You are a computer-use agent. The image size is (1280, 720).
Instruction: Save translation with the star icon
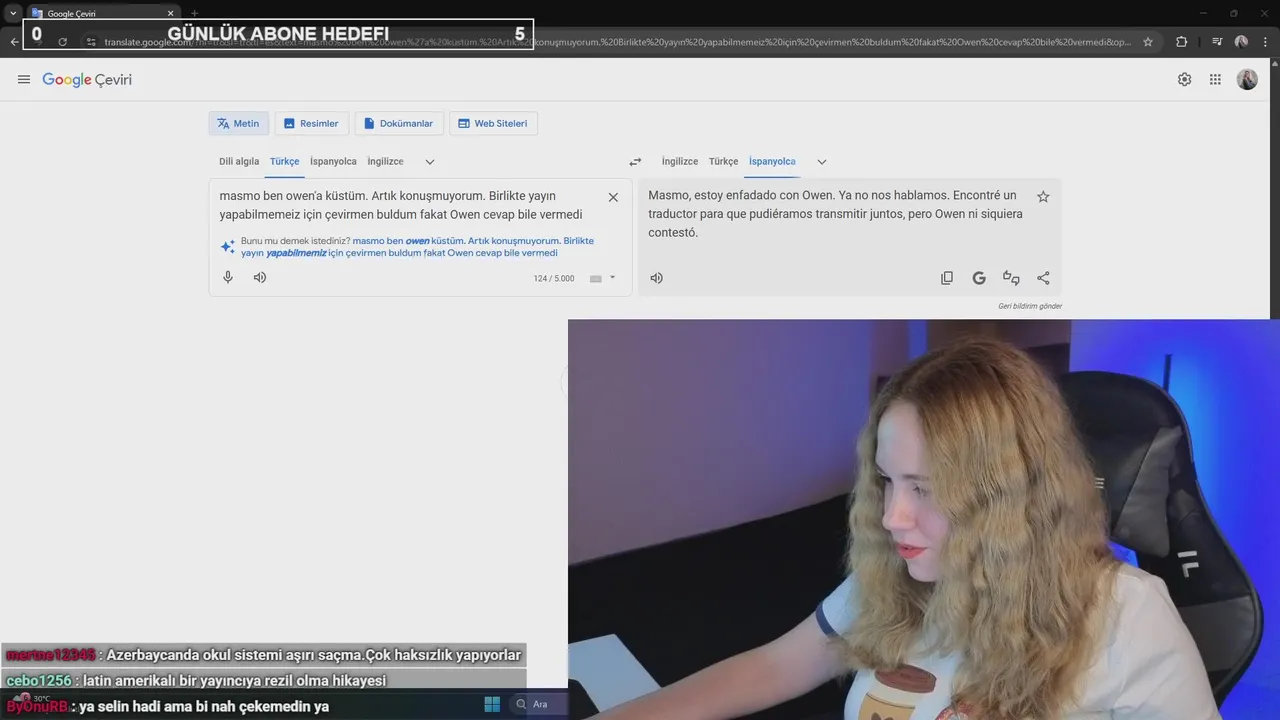(1043, 197)
